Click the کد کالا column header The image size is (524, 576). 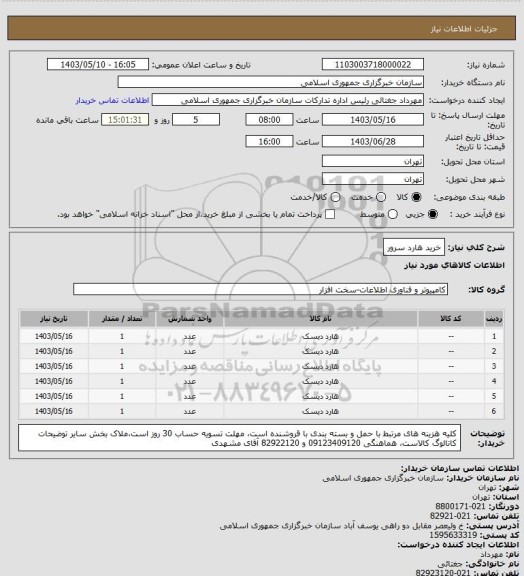tap(451, 318)
